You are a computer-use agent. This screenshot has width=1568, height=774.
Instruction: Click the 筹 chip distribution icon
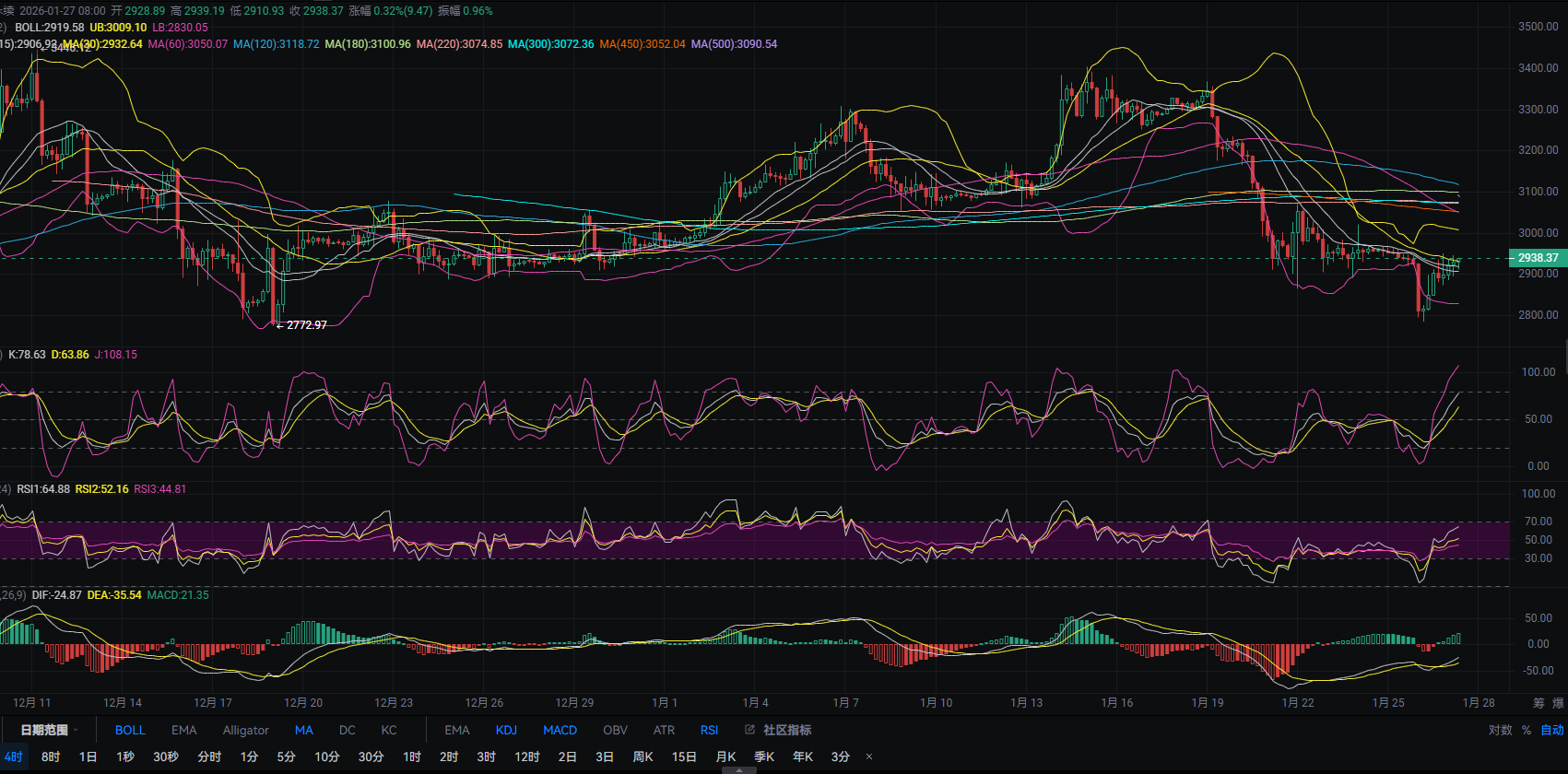[x=1539, y=703]
